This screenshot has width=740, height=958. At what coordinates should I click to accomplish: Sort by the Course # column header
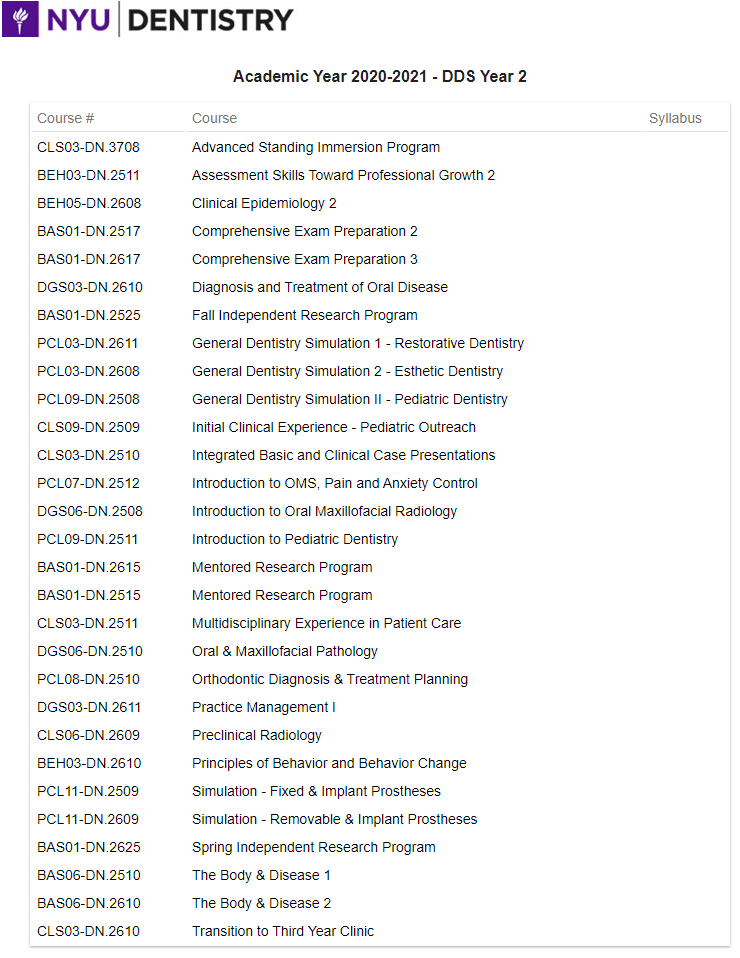coord(65,119)
